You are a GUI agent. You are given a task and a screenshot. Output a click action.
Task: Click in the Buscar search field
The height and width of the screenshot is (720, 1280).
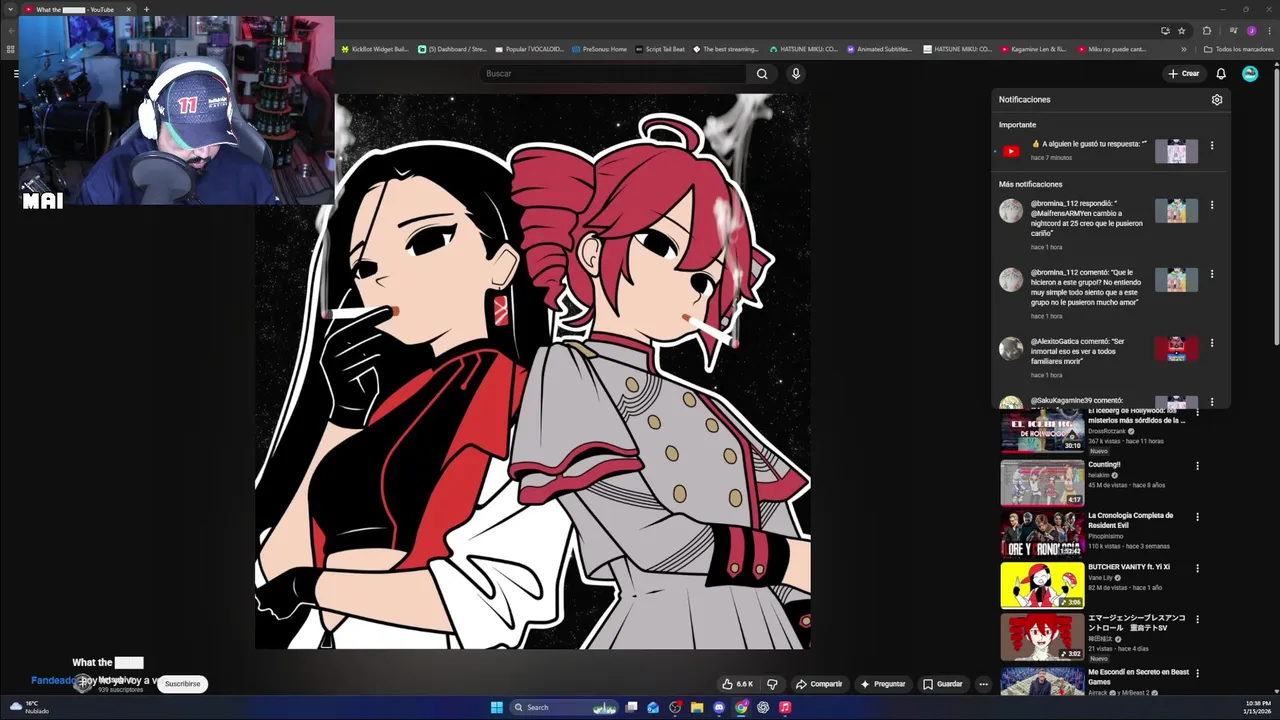pyautogui.click(x=612, y=73)
